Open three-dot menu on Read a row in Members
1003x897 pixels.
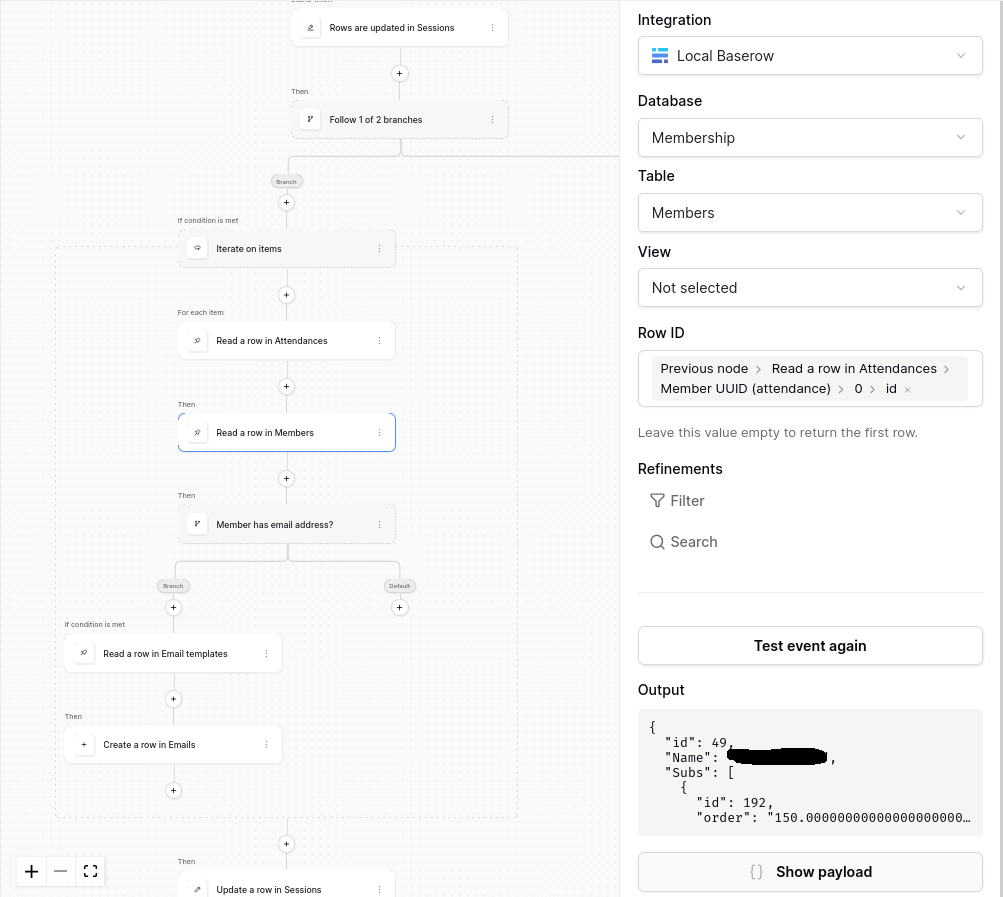coord(380,433)
